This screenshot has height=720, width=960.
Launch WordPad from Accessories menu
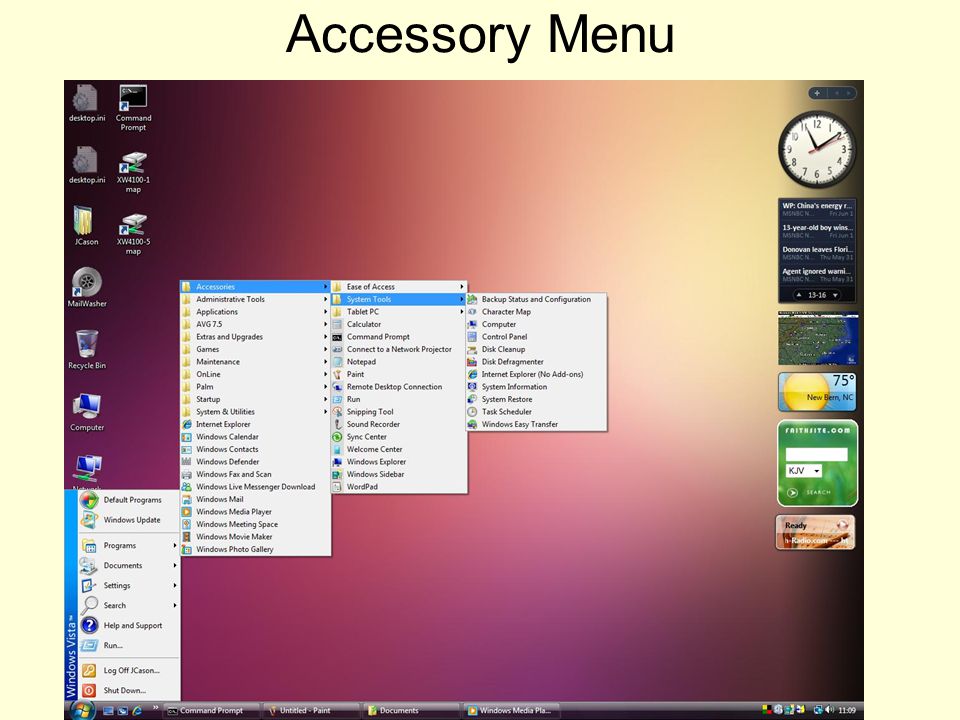coord(399,487)
